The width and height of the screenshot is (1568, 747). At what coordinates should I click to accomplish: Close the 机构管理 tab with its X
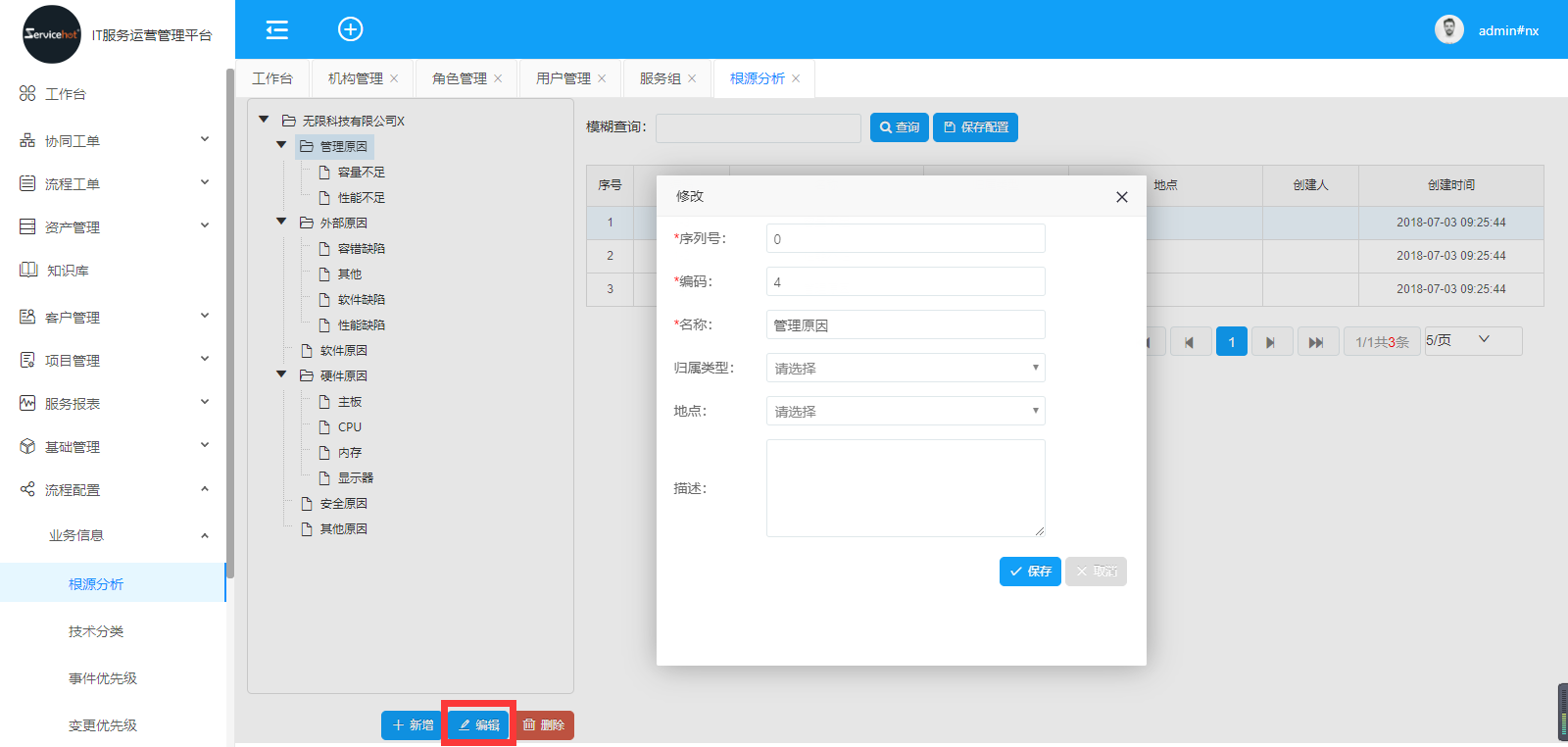pos(394,78)
